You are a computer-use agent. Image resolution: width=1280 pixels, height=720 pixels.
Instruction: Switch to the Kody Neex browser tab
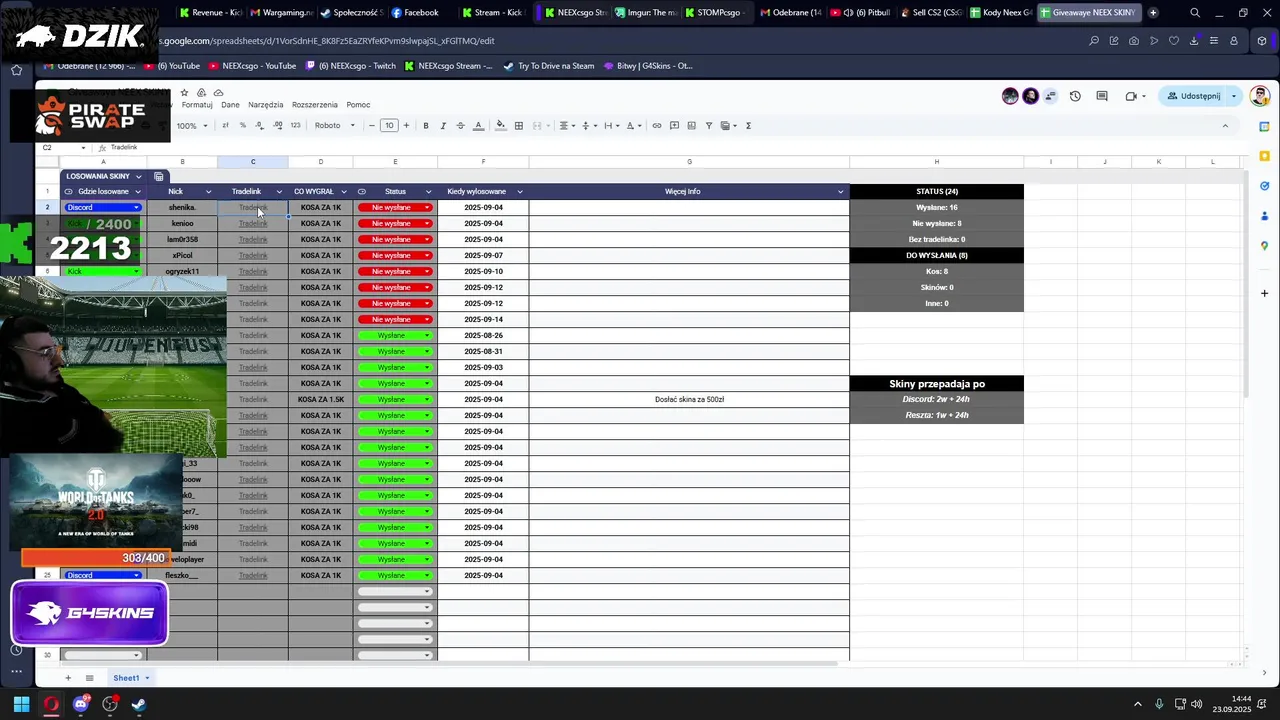[999, 13]
